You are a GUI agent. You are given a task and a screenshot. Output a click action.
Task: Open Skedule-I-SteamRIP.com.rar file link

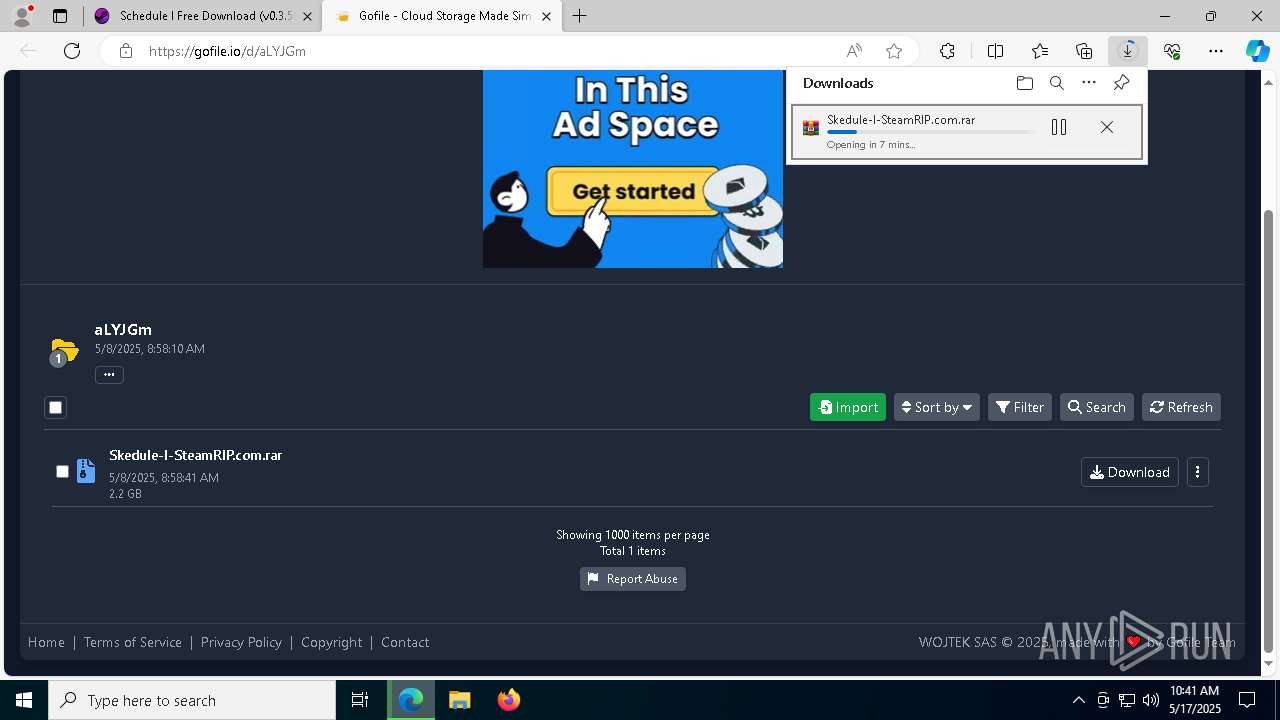tap(196, 455)
